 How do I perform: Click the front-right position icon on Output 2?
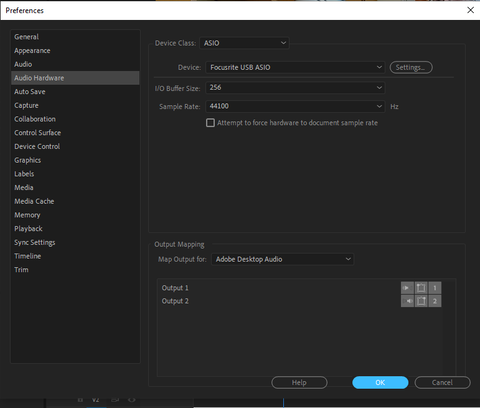[421, 301]
